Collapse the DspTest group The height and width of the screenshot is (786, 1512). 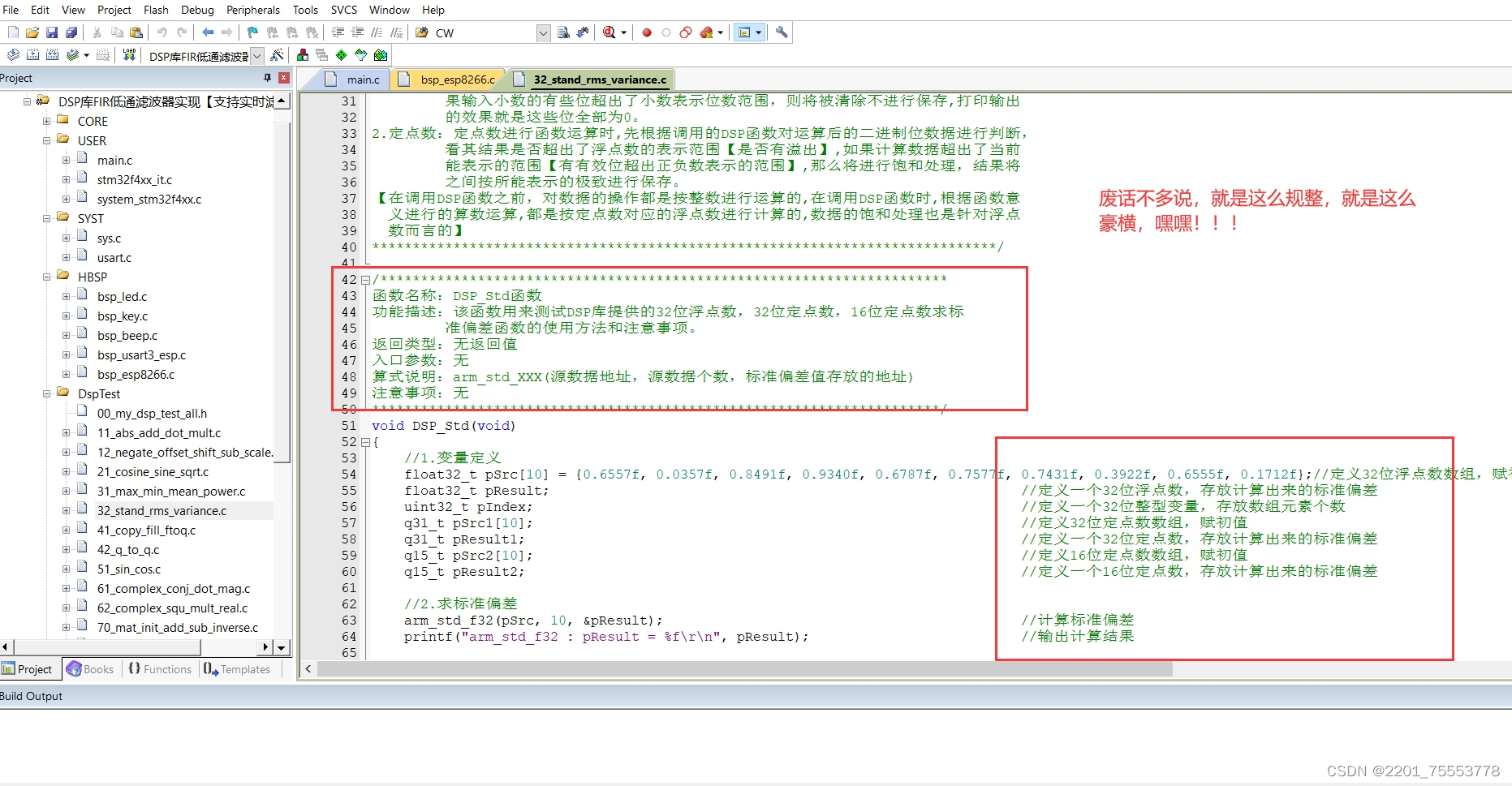47,393
